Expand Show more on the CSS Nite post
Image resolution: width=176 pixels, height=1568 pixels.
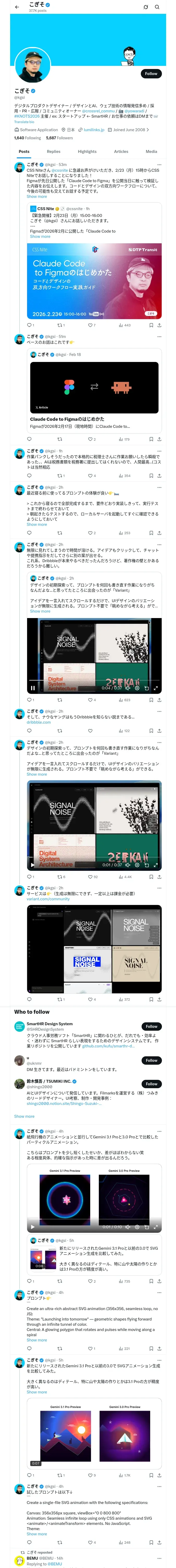click(37, 197)
